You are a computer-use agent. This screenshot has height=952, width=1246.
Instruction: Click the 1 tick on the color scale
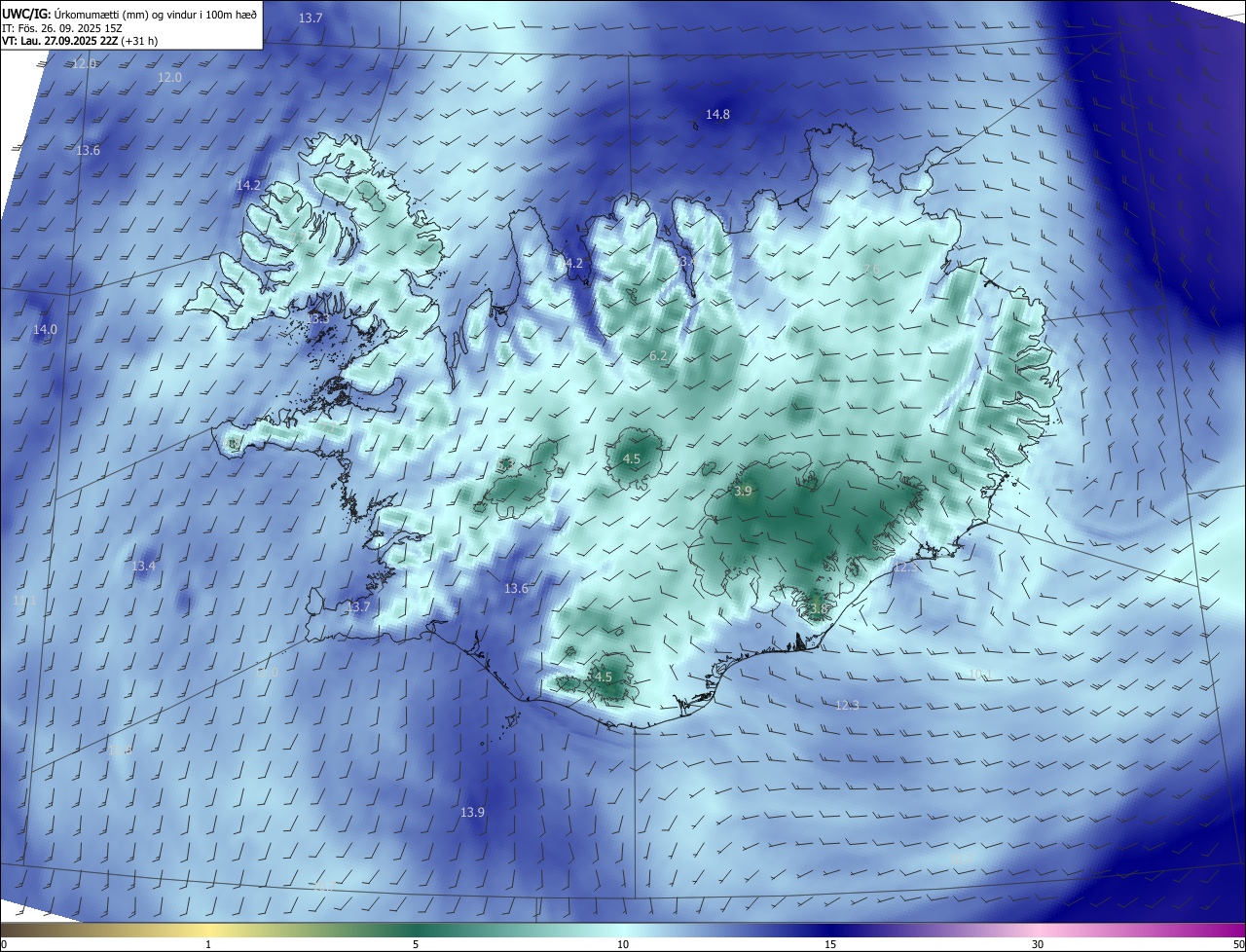point(208,944)
